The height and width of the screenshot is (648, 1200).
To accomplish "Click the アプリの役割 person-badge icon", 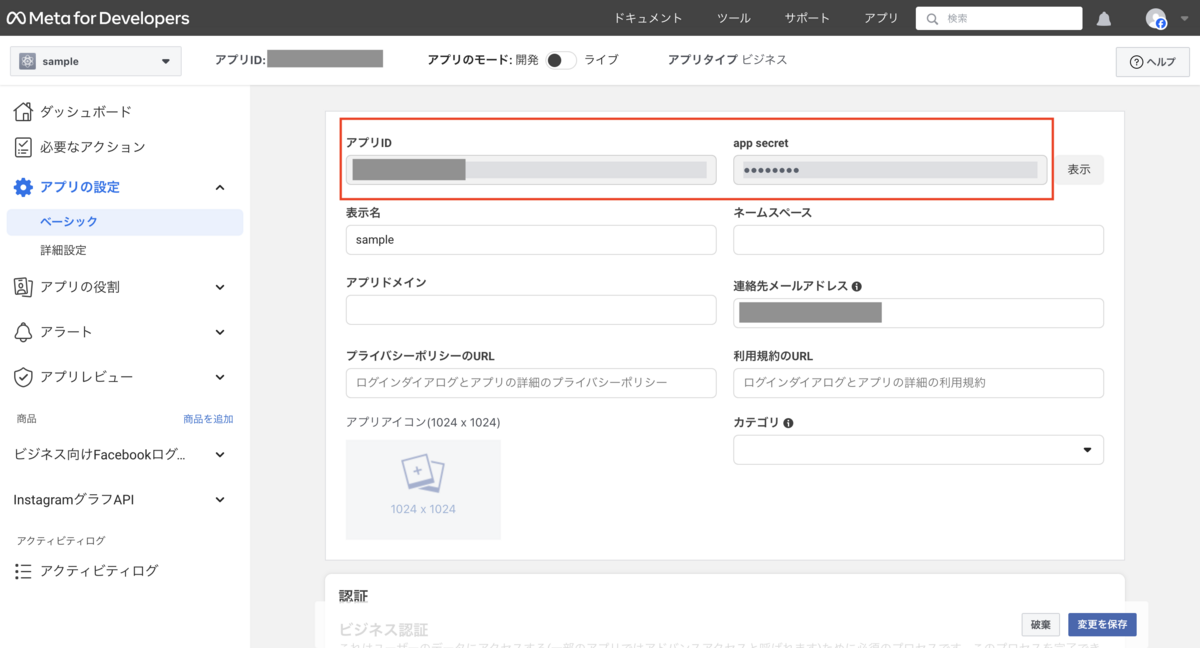I will coord(23,287).
